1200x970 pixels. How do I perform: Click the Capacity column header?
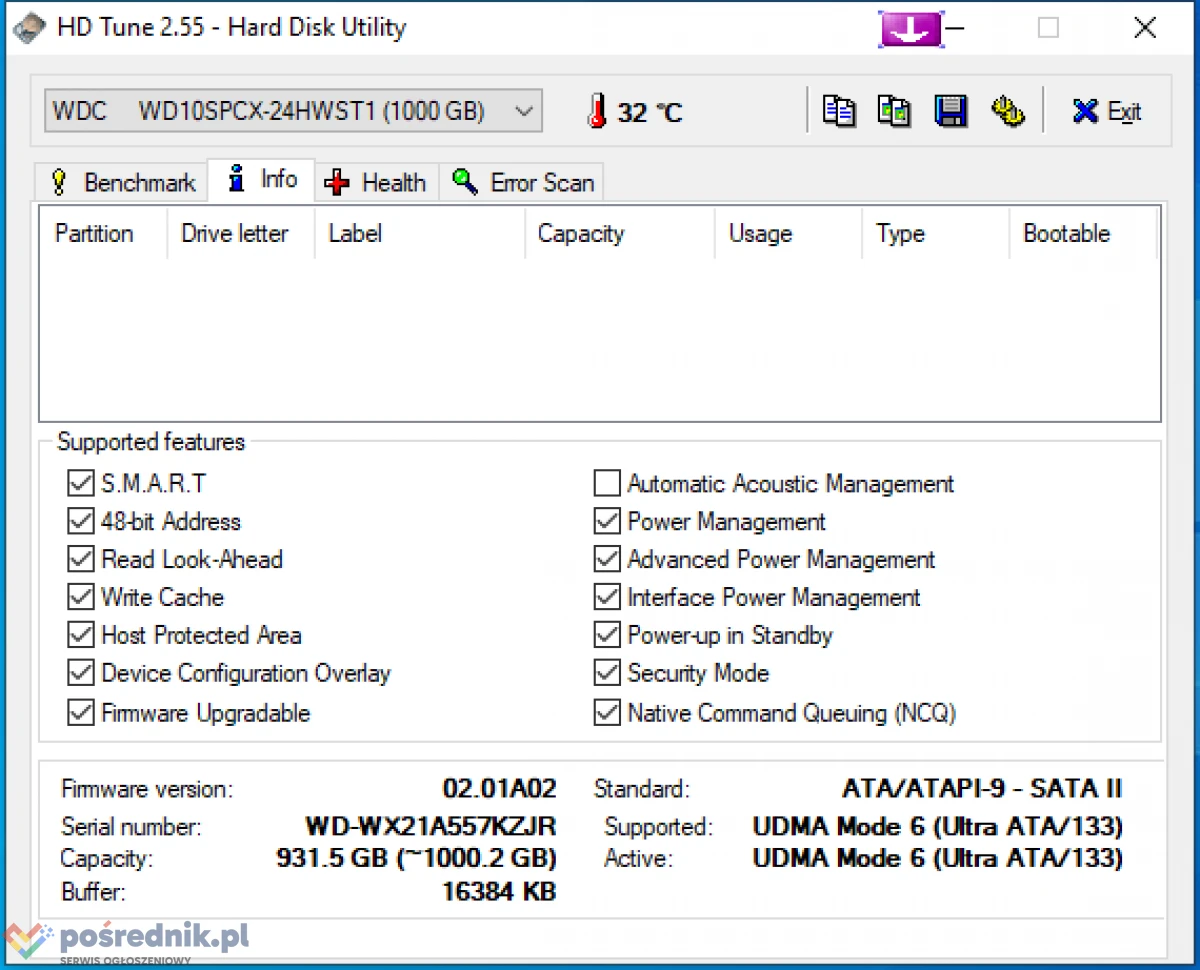[581, 234]
